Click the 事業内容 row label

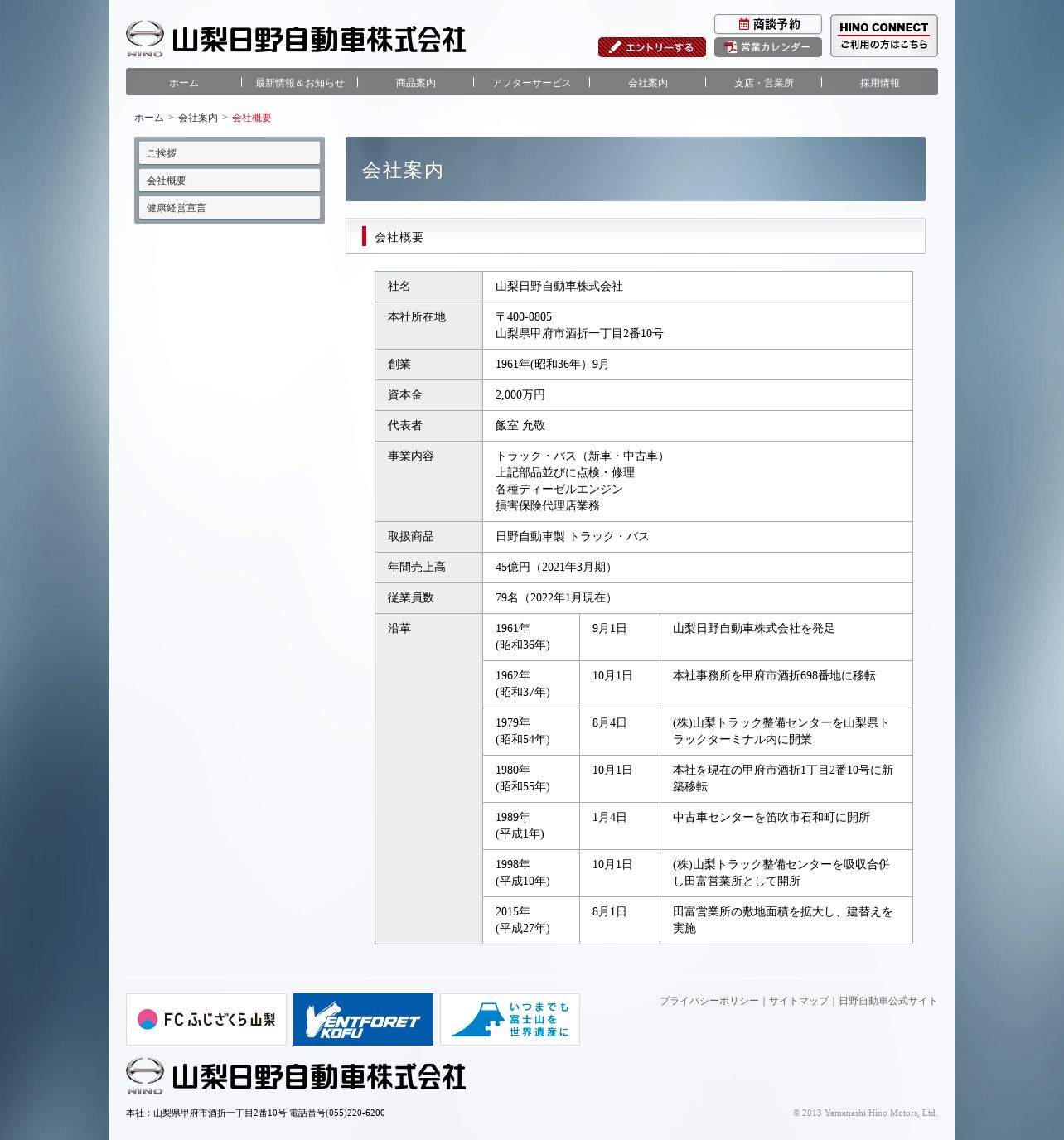(x=411, y=456)
